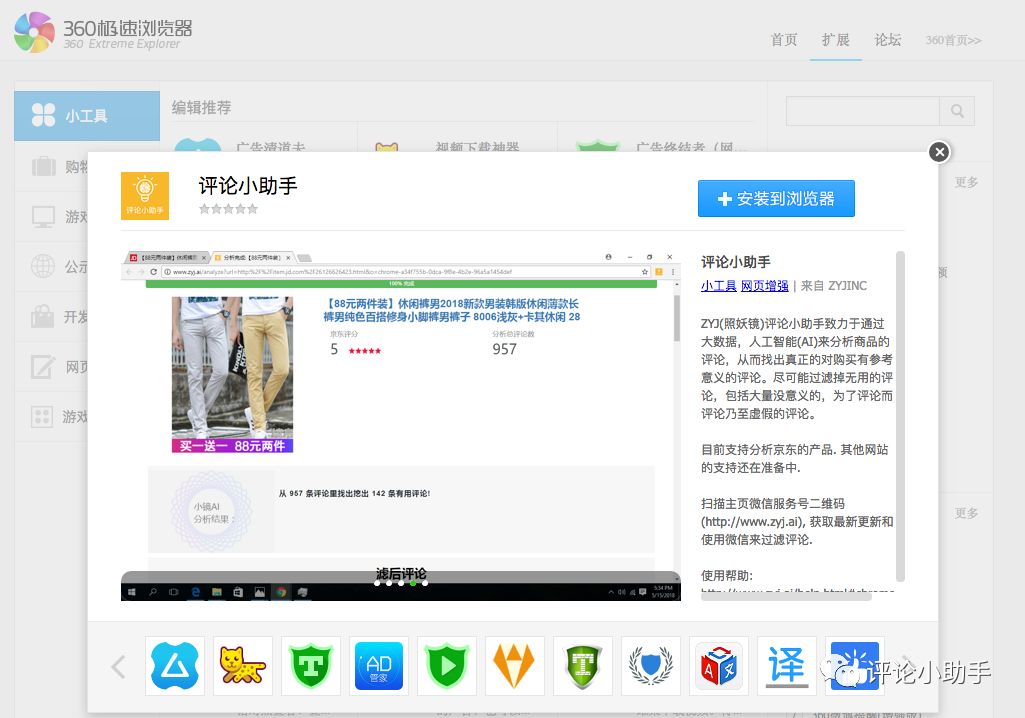Click the 使用帮助: text in the description
The image size is (1025, 718).
[x=727, y=575]
